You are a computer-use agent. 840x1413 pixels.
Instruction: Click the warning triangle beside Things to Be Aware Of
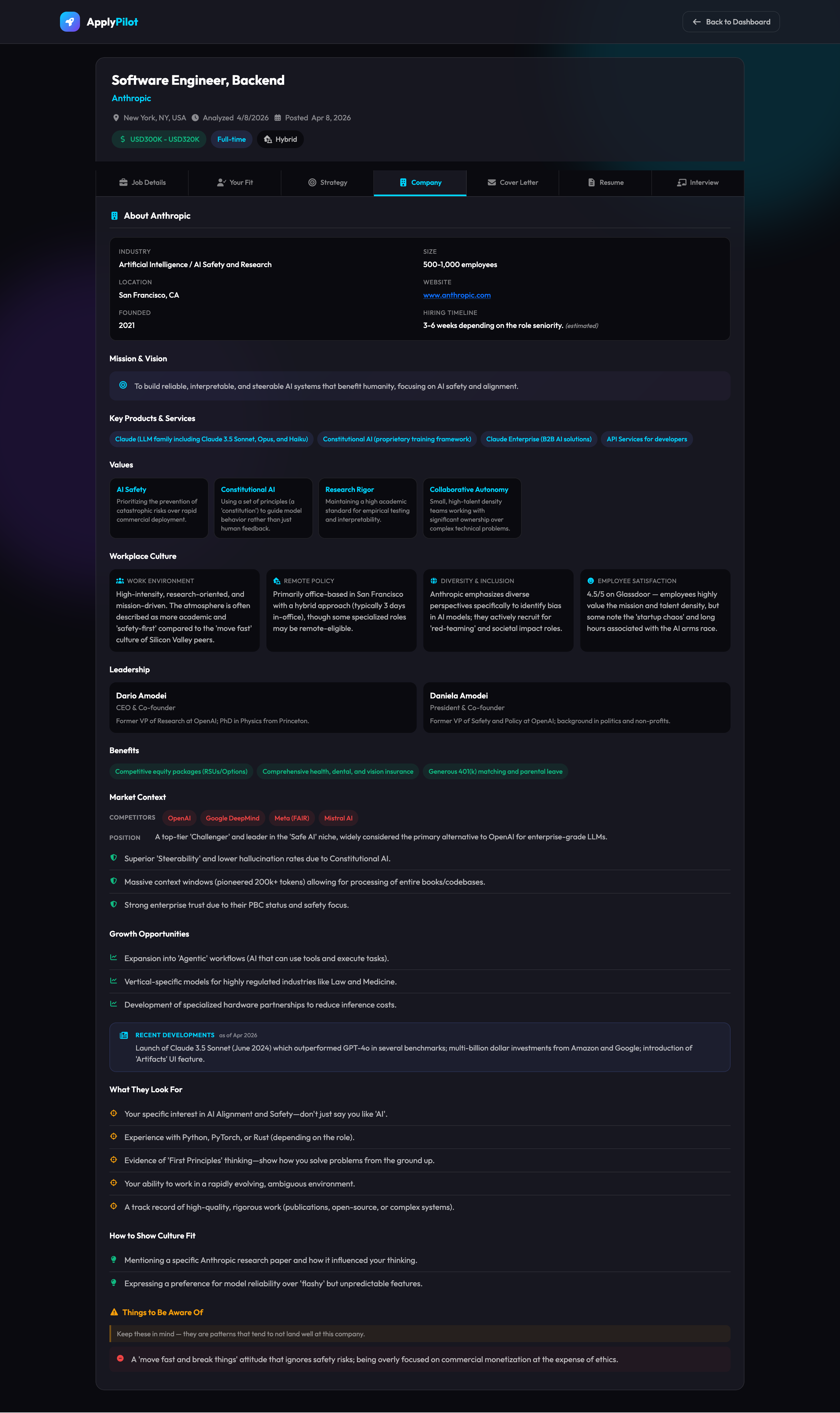pos(114,1312)
